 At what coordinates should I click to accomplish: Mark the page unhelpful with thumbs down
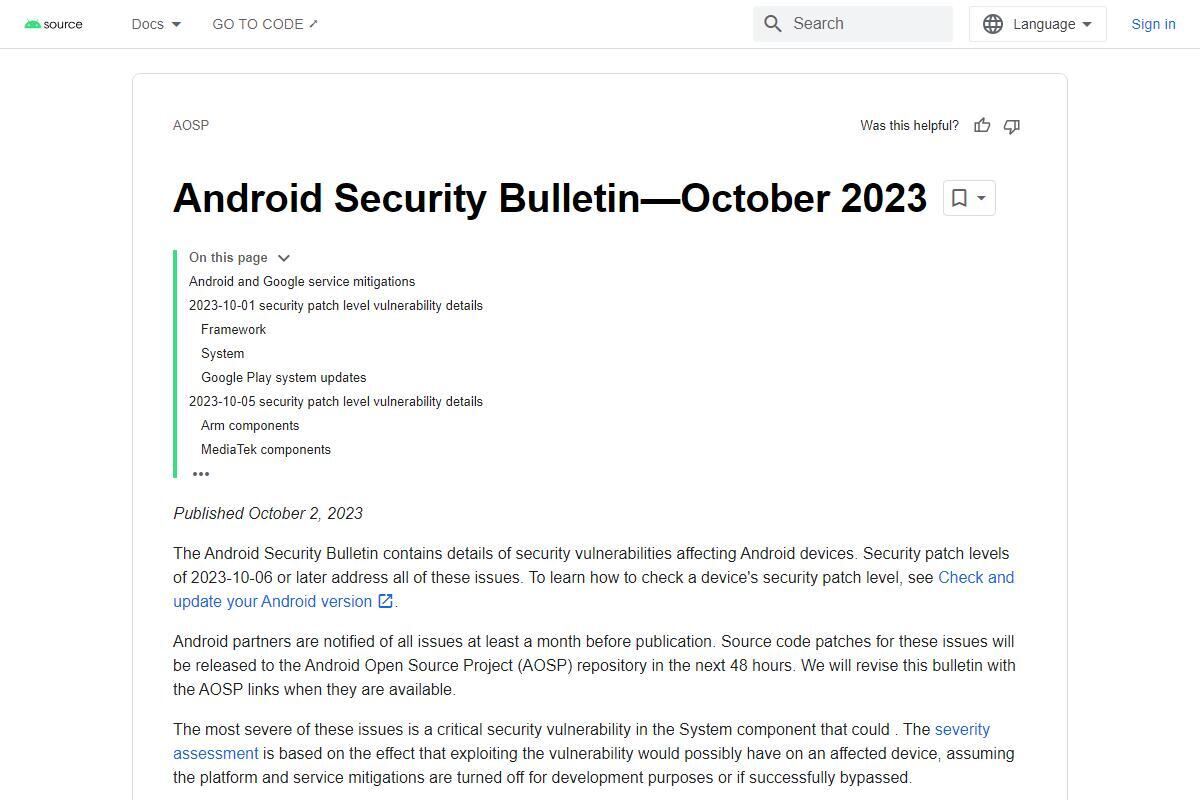click(1011, 126)
